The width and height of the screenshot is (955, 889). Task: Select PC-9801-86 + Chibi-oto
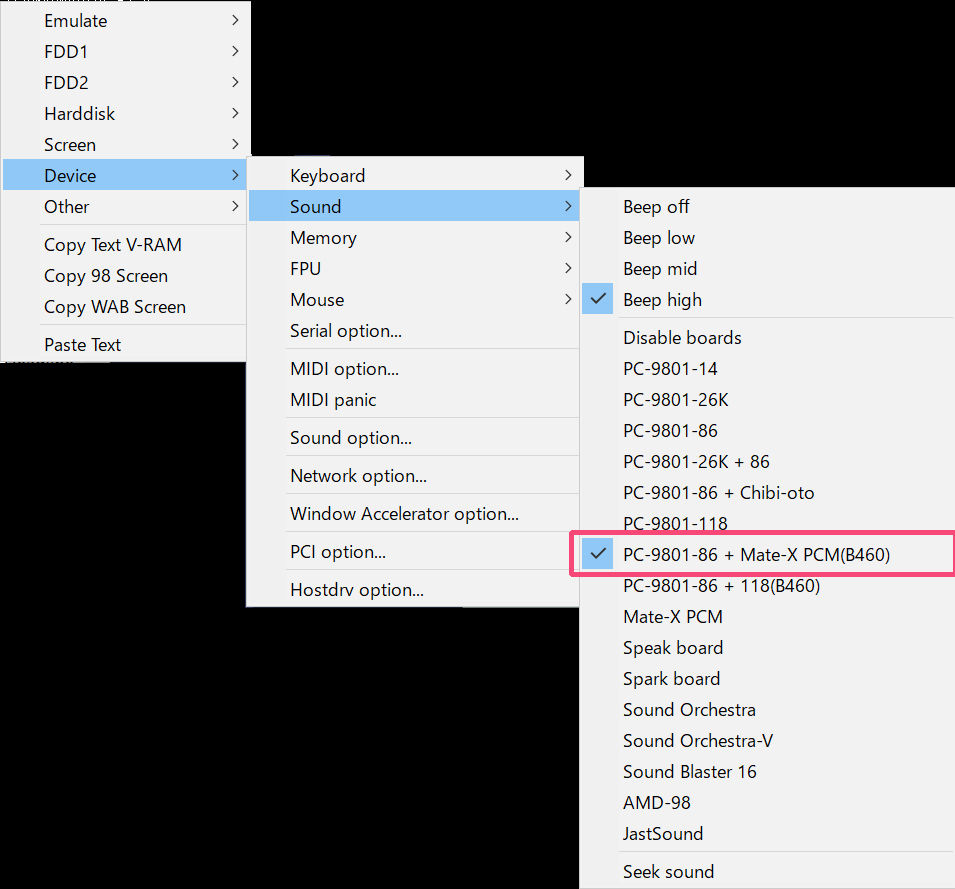[x=768, y=493]
